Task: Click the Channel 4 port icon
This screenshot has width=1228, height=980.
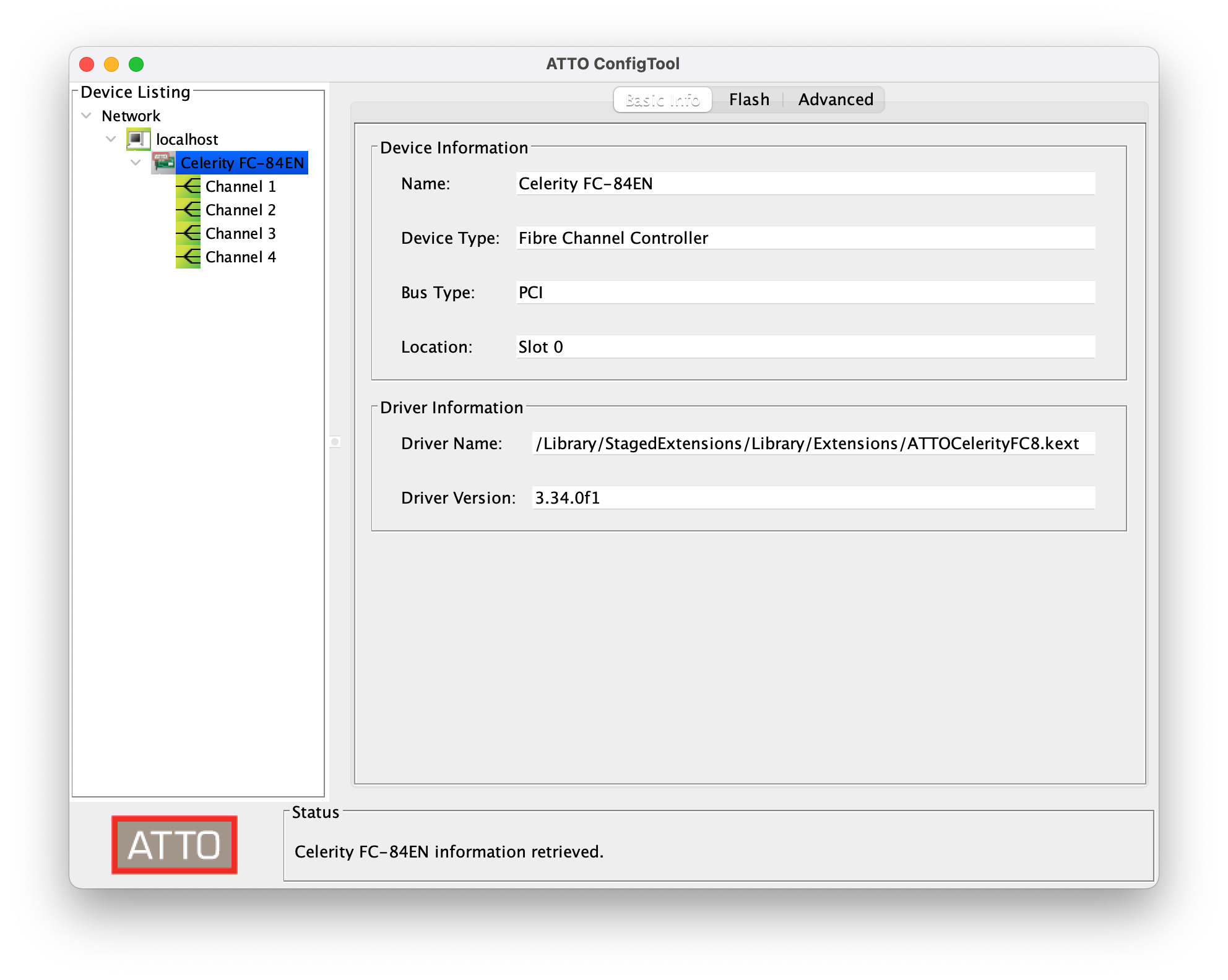Action: (x=188, y=257)
